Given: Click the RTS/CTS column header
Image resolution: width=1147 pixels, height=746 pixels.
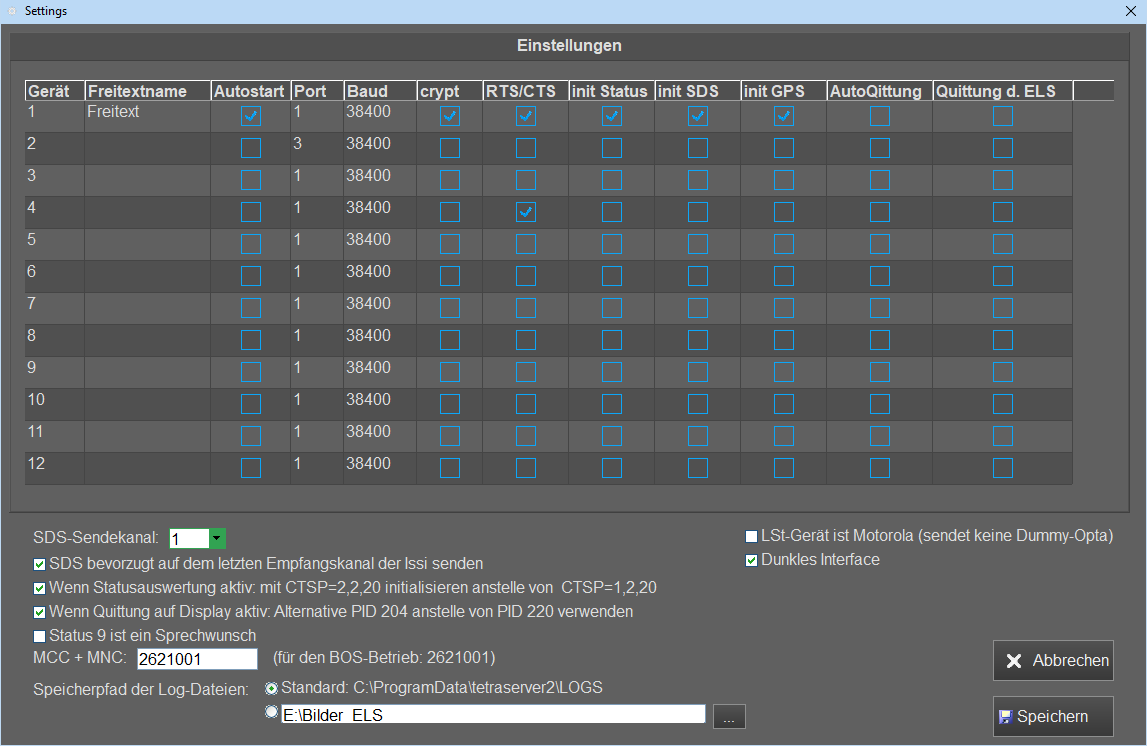Looking at the screenshot, I should (x=526, y=91).
